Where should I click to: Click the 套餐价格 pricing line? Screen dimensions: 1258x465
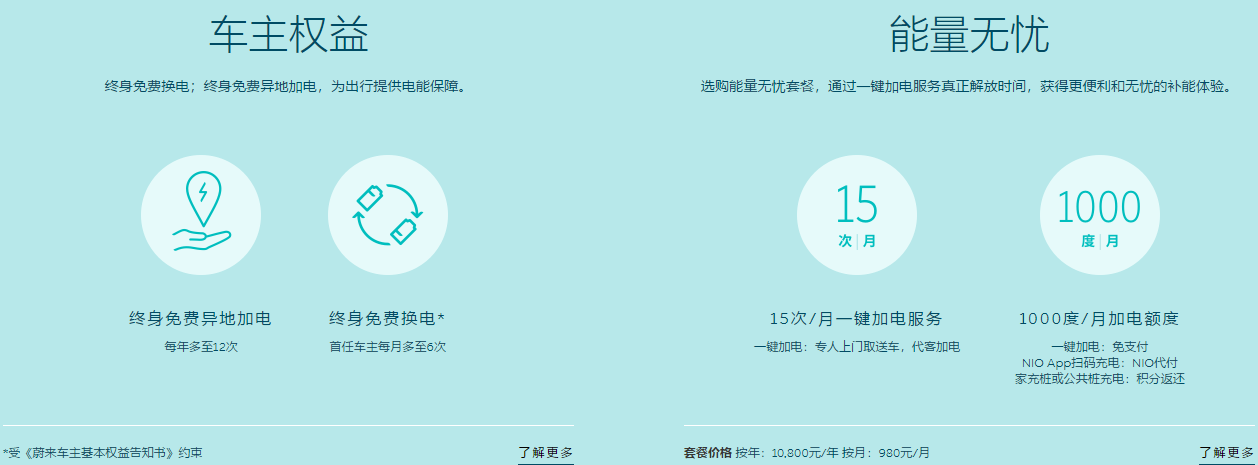[x=807, y=453]
